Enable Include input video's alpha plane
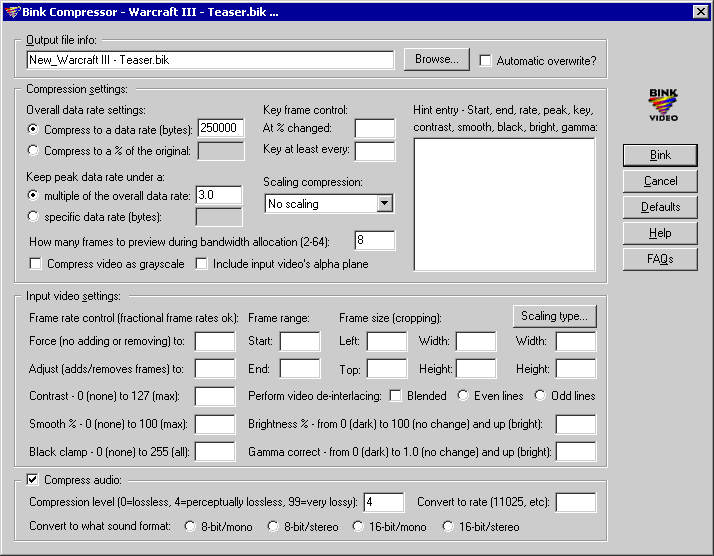The width and height of the screenshot is (714, 556). tap(201, 264)
